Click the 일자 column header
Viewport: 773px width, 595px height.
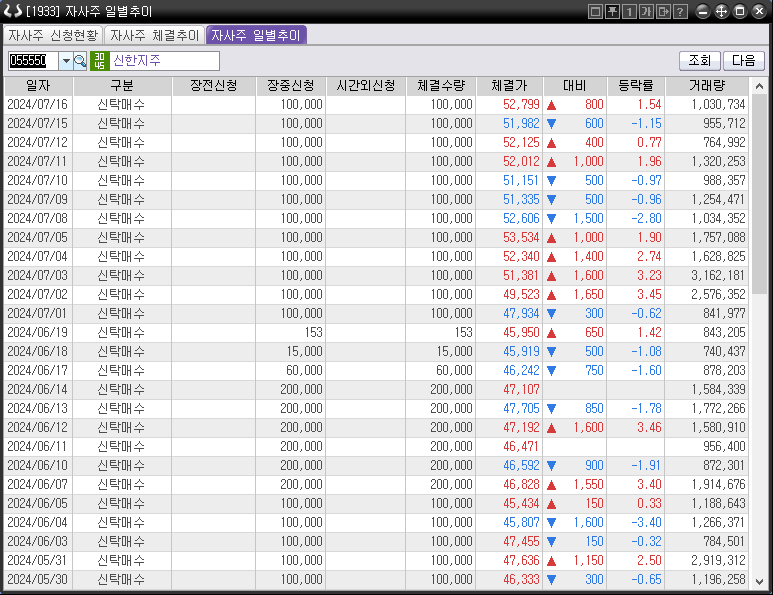coord(38,86)
